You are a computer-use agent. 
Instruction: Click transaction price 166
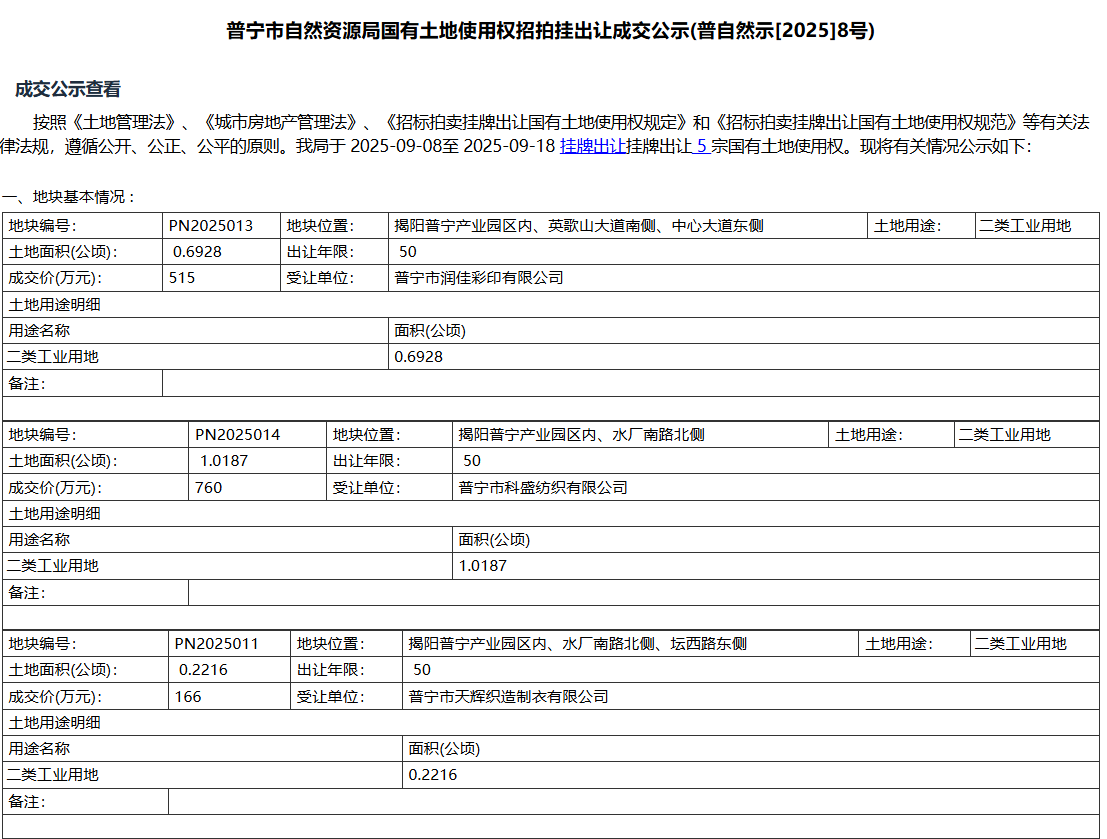188,697
